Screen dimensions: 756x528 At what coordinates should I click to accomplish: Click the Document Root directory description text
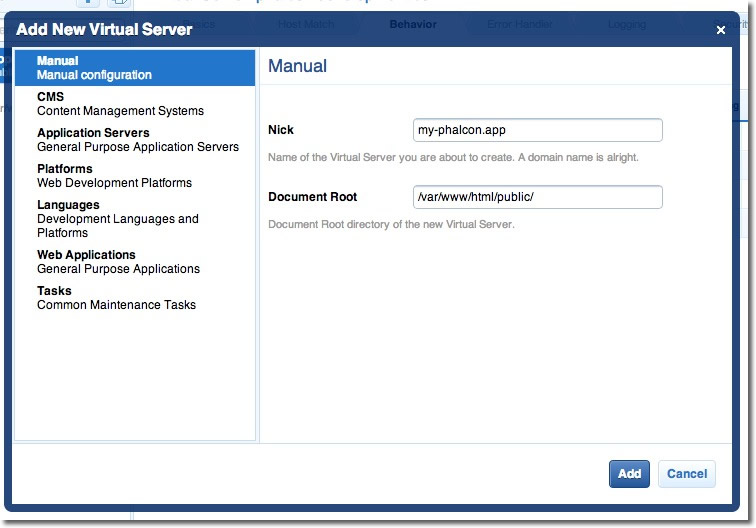click(391, 225)
